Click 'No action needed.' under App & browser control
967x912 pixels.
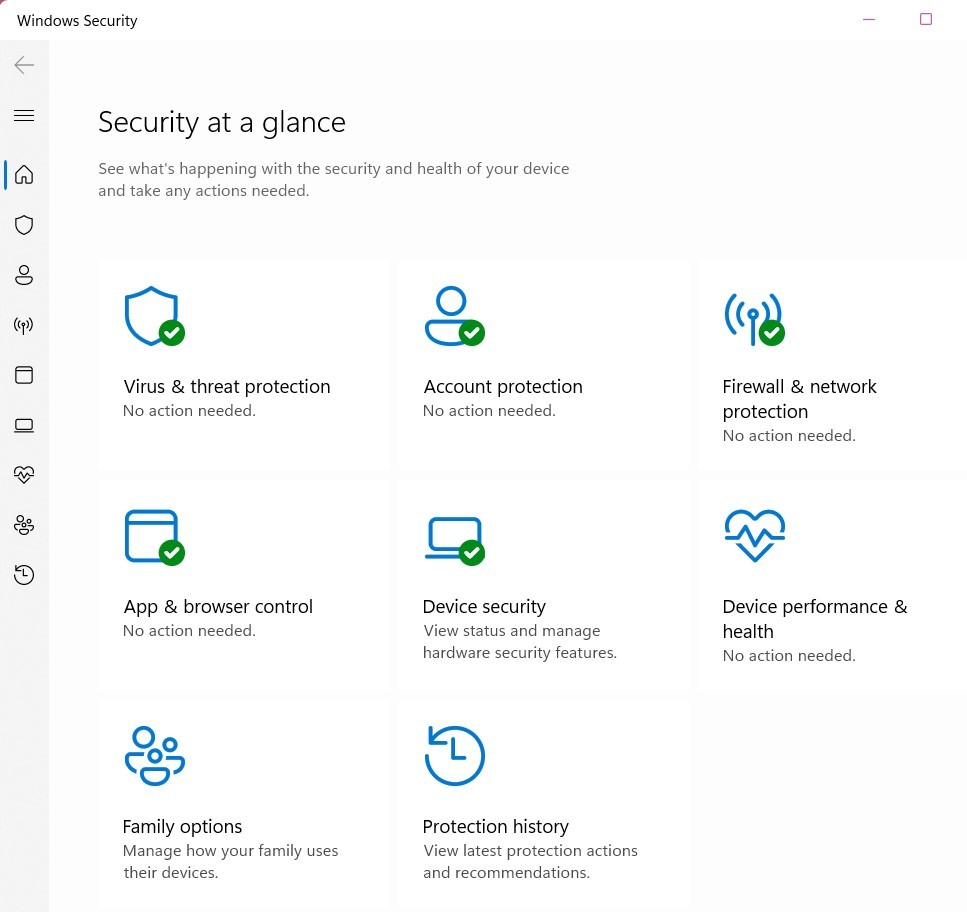189,631
